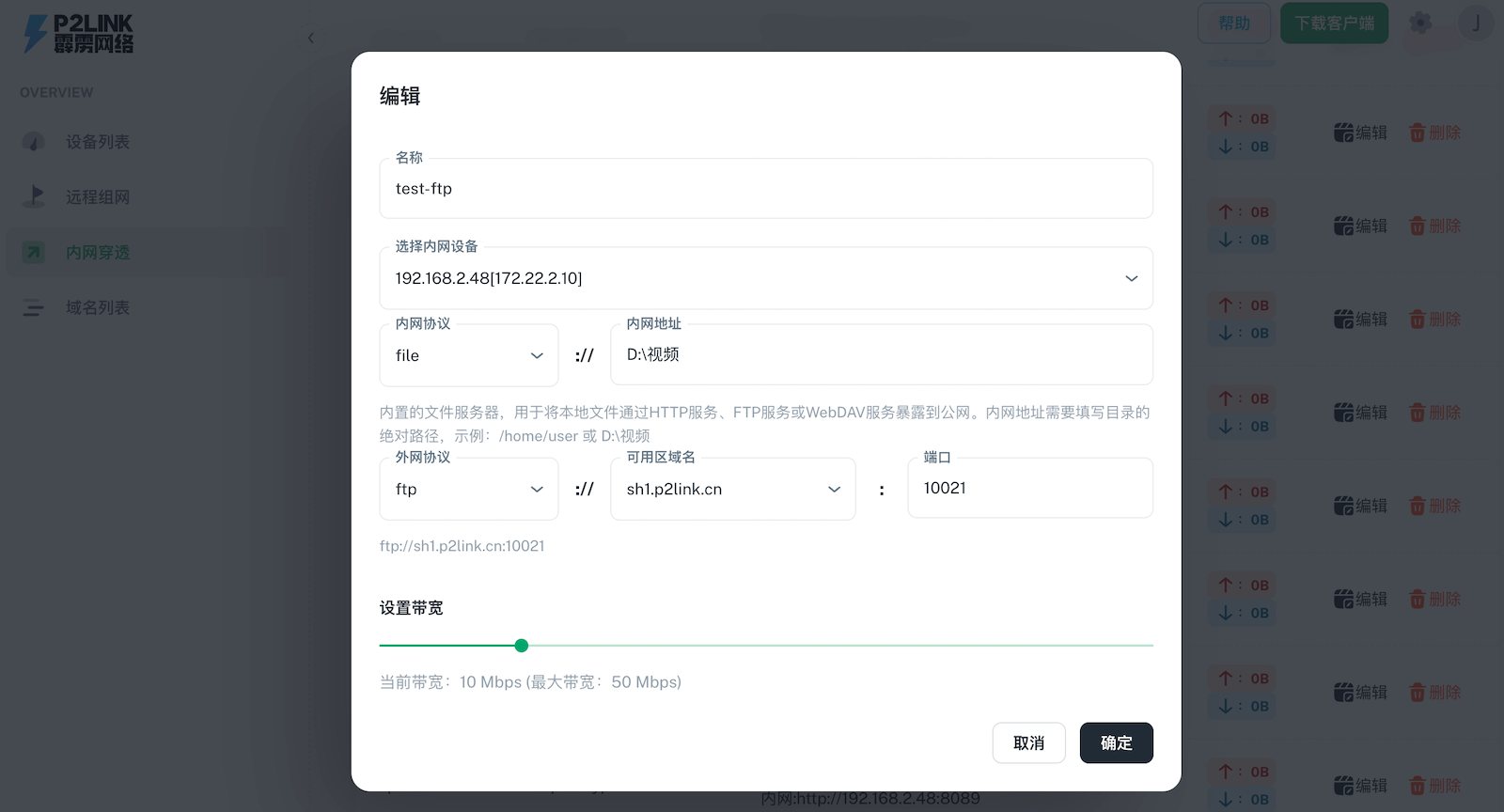Collapse the sidebar with the chevron
This screenshot has height=812, width=1504.
pos(311,39)
